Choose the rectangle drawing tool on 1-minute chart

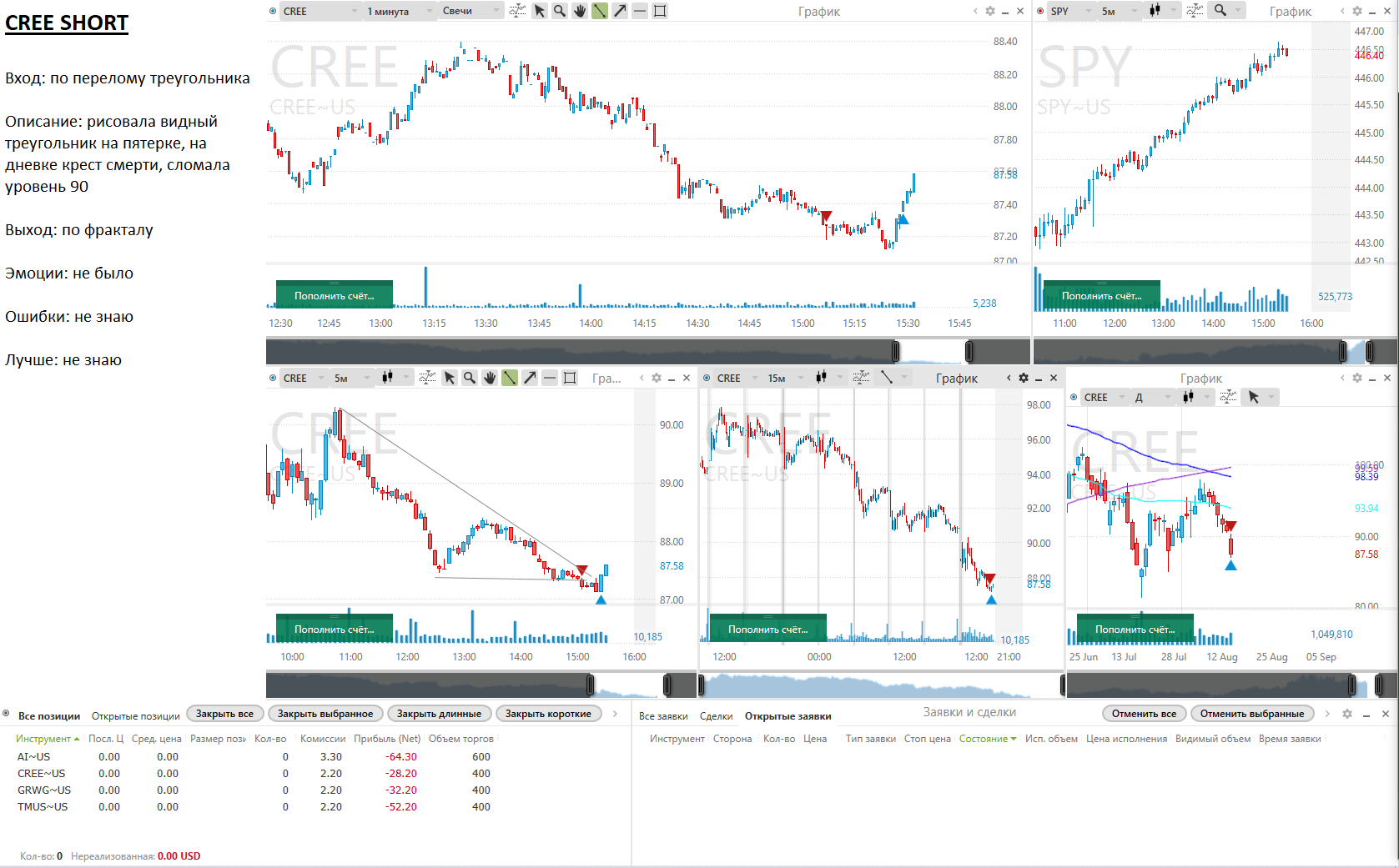point(660,11)
